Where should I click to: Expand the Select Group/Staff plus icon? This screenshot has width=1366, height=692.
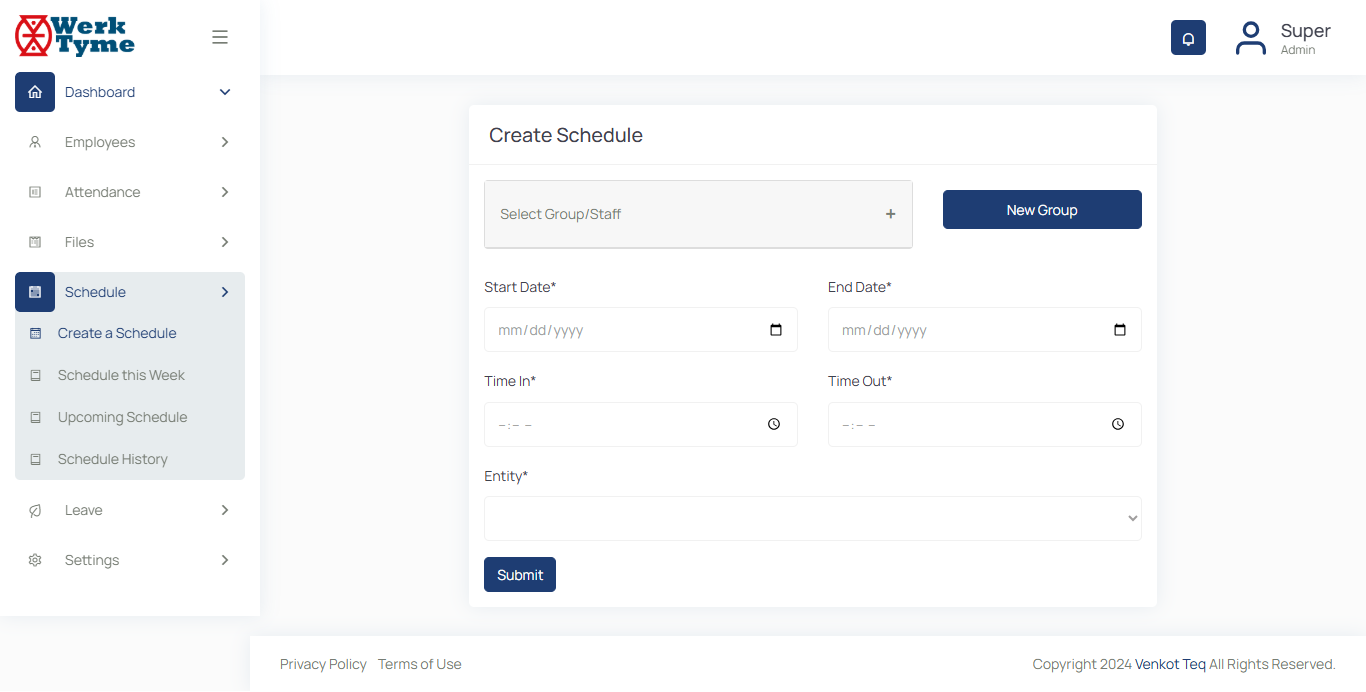tap(890, 214)
